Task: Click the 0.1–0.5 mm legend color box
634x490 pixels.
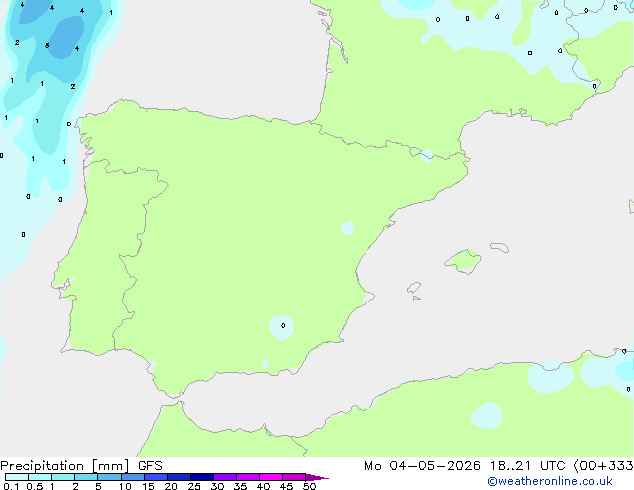Action: (17, 477)
